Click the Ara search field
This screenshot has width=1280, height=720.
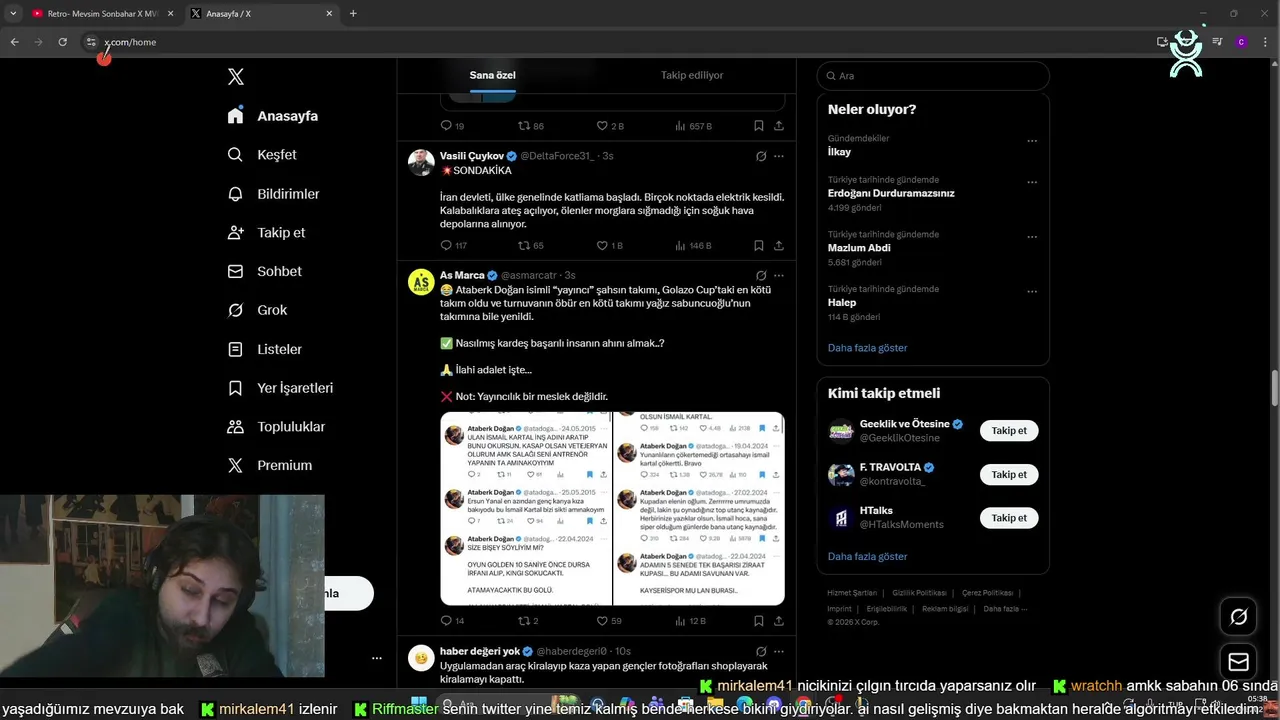[x=933, y=76]
